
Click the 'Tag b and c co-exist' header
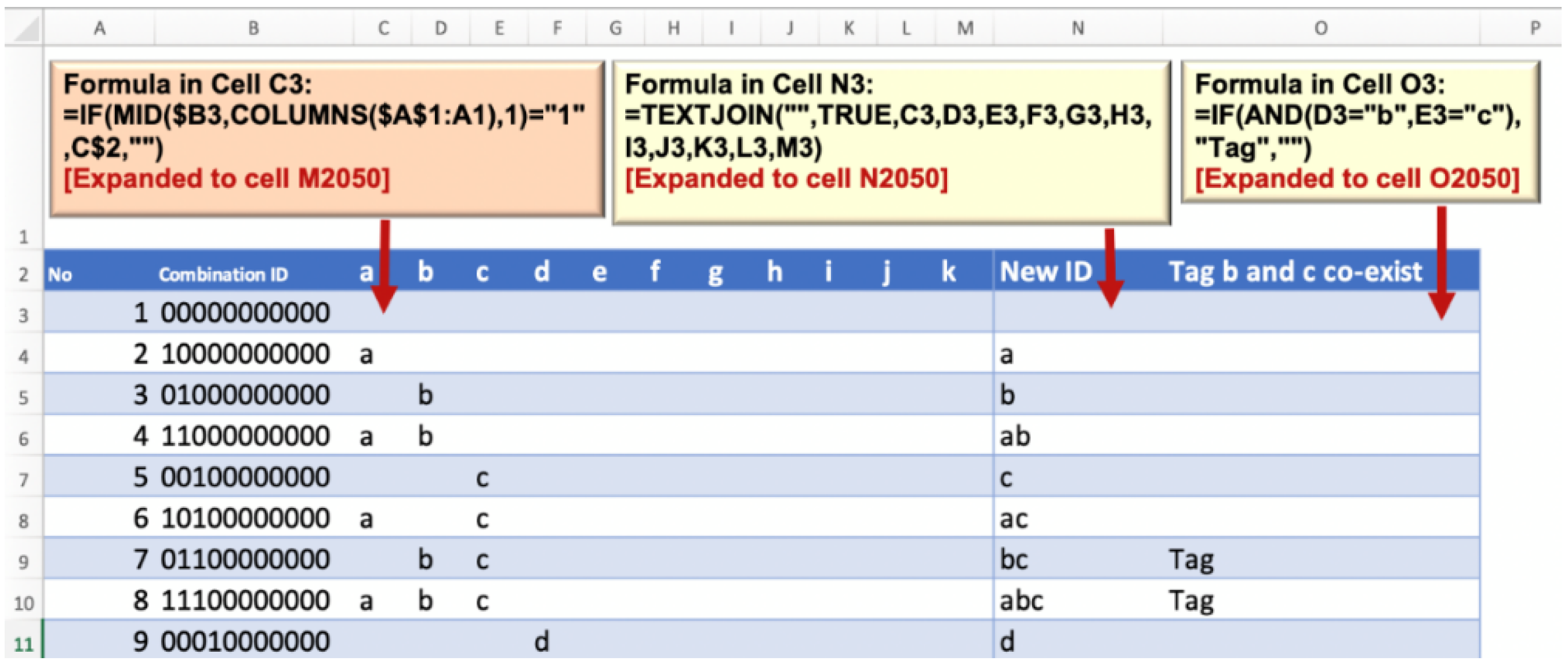1295,271
